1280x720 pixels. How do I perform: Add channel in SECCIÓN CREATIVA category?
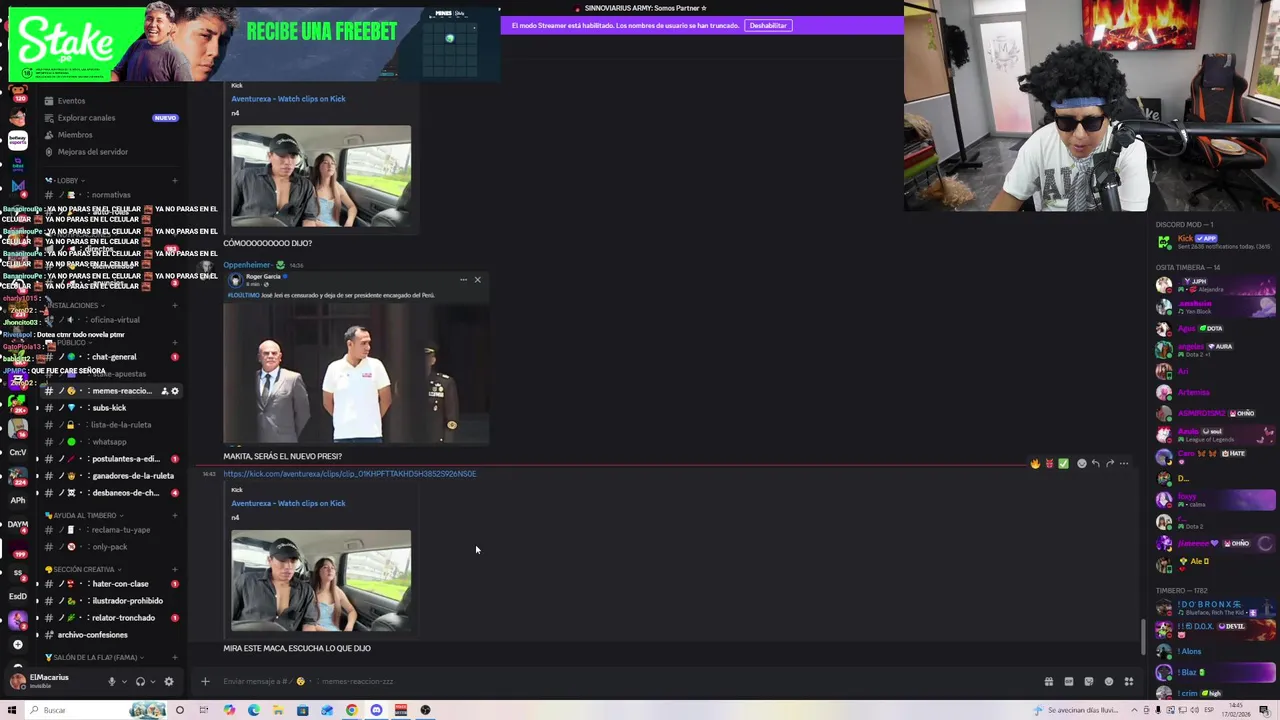[175, 570]
